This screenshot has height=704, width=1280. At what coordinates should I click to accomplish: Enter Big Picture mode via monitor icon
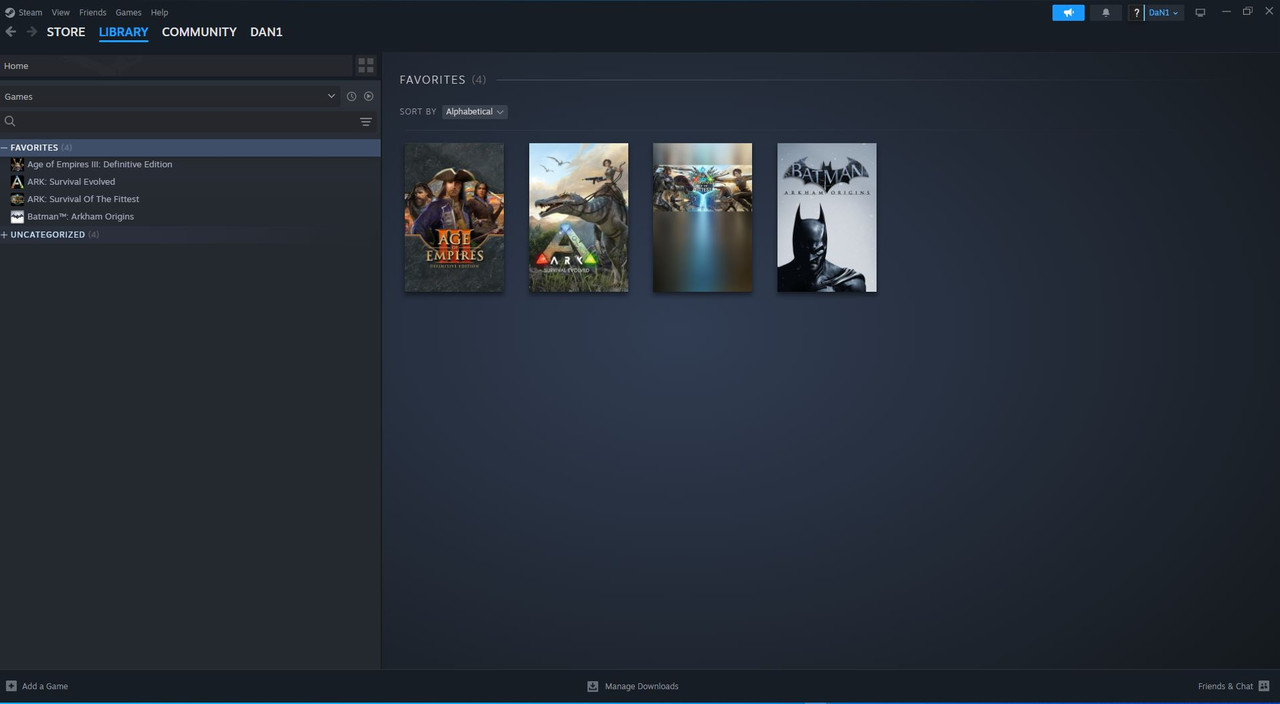click(x=1200, y=13)
